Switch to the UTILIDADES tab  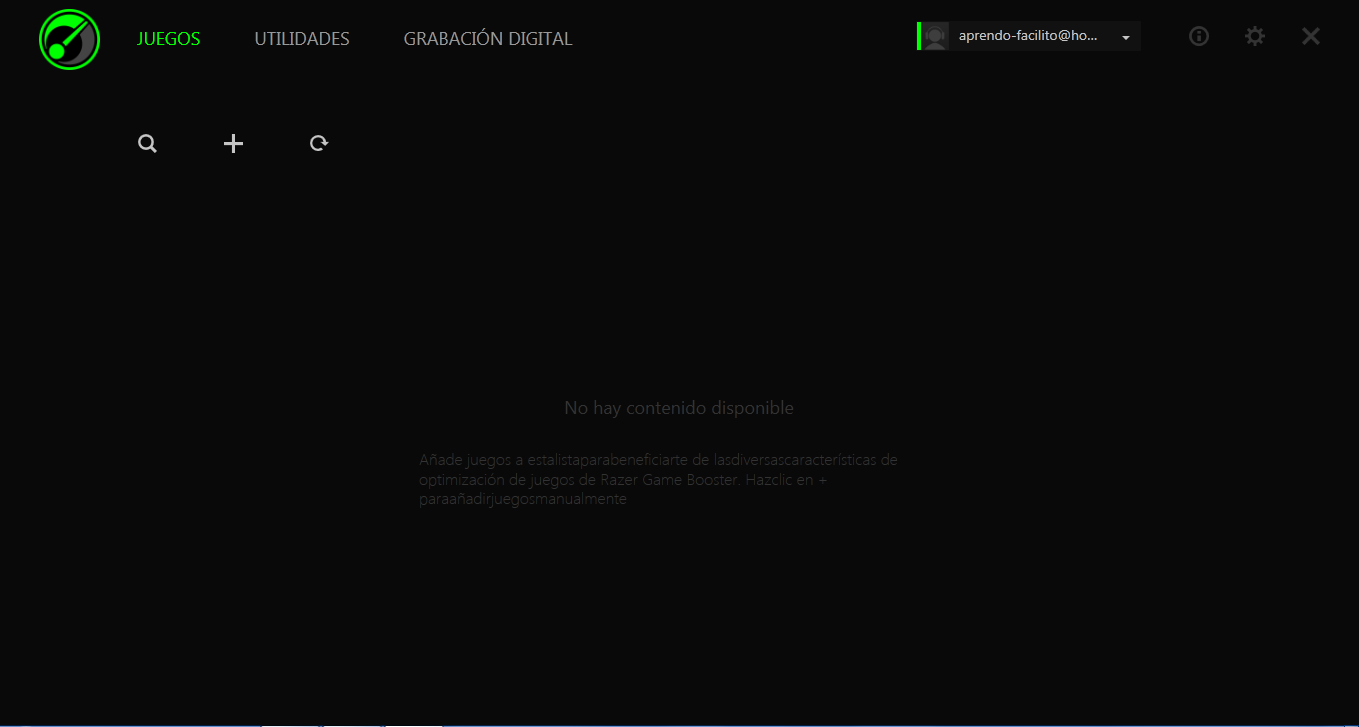tap(301, 39)
